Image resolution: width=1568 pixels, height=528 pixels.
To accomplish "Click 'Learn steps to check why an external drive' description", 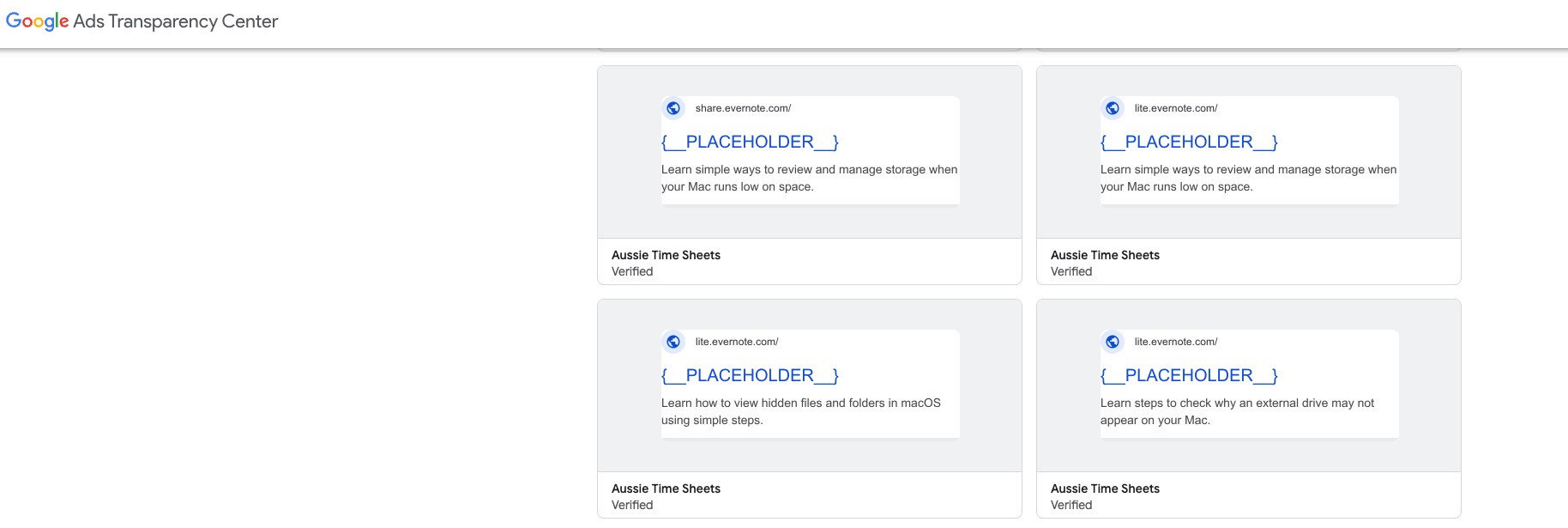I will tap(1237, 411).
